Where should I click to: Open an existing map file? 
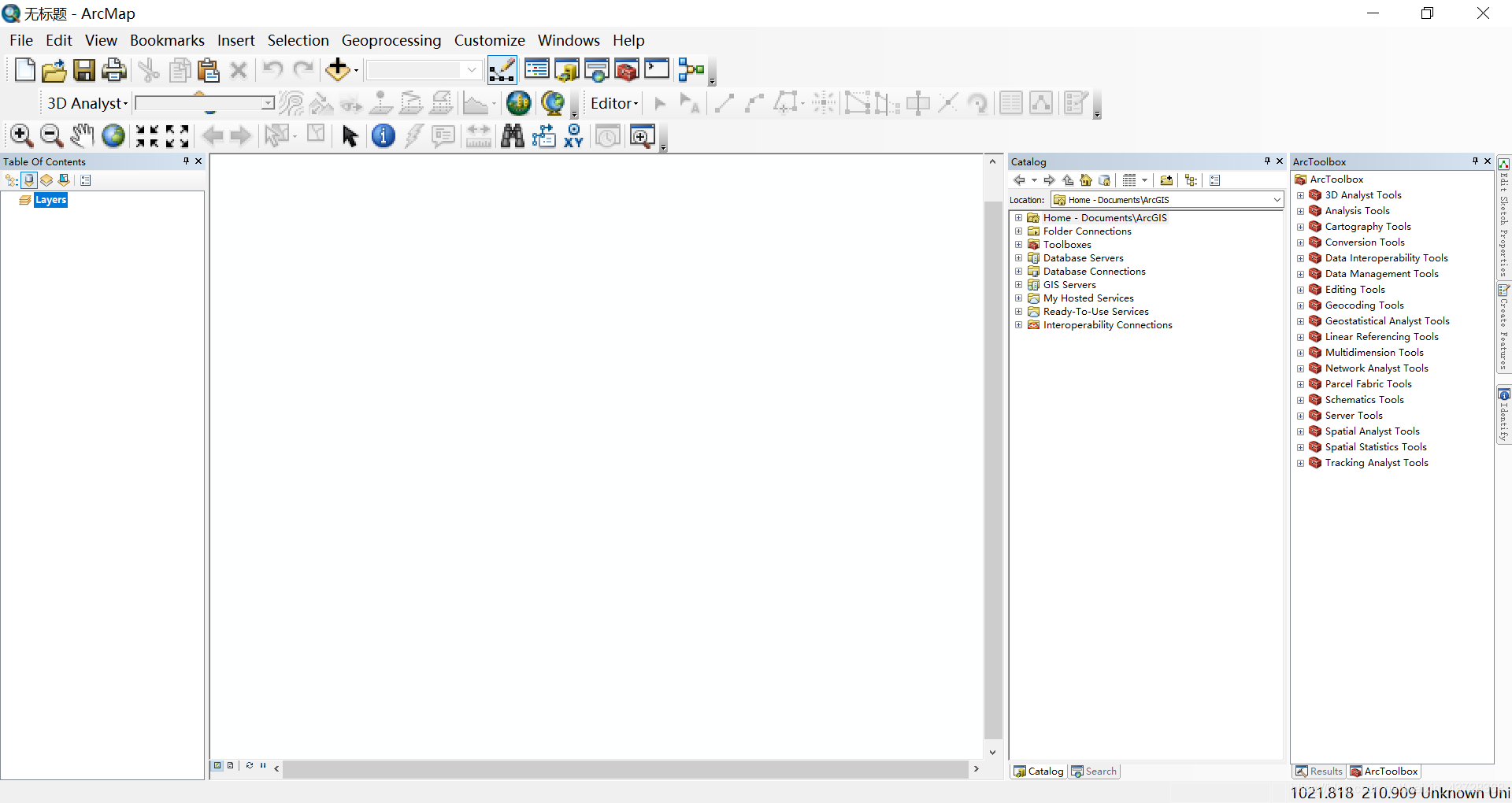pos(54,70)
